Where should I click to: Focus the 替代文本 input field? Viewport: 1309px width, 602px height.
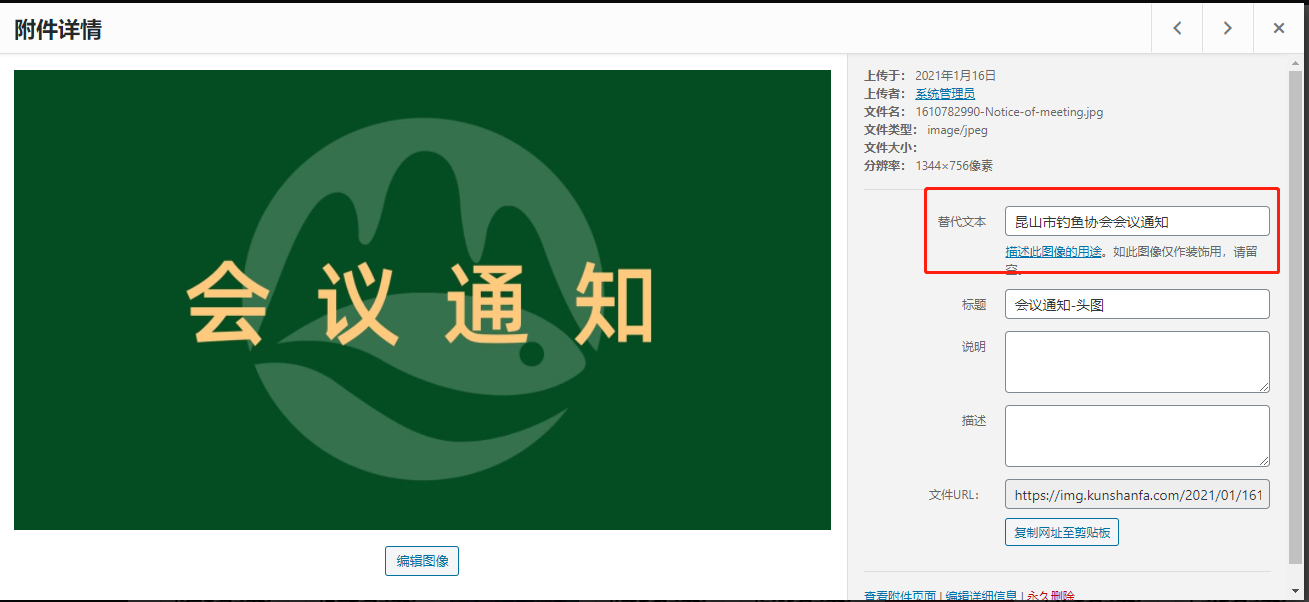pos(1137,221)
